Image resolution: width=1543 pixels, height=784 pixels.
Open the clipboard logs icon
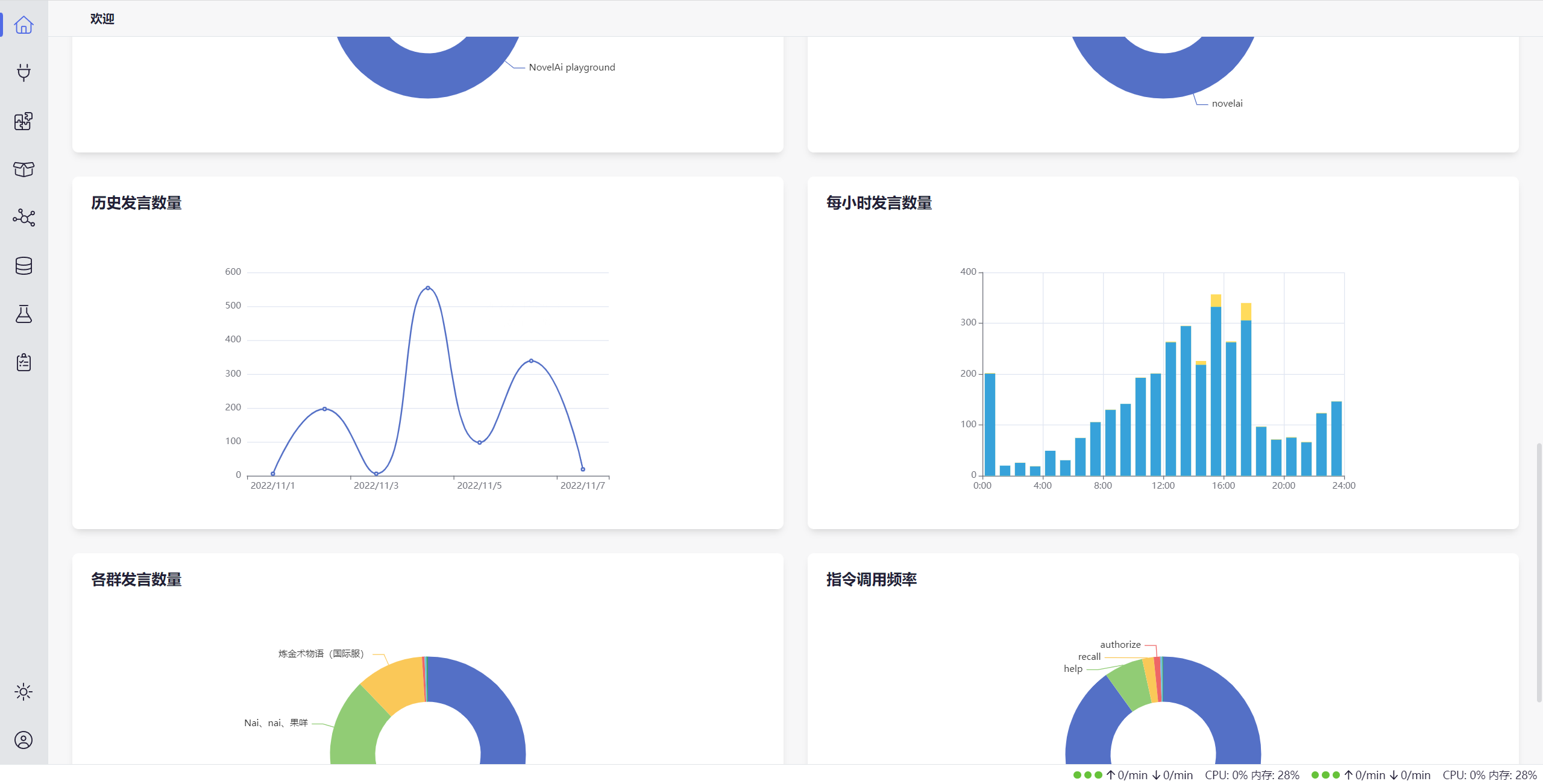[24, 362]
